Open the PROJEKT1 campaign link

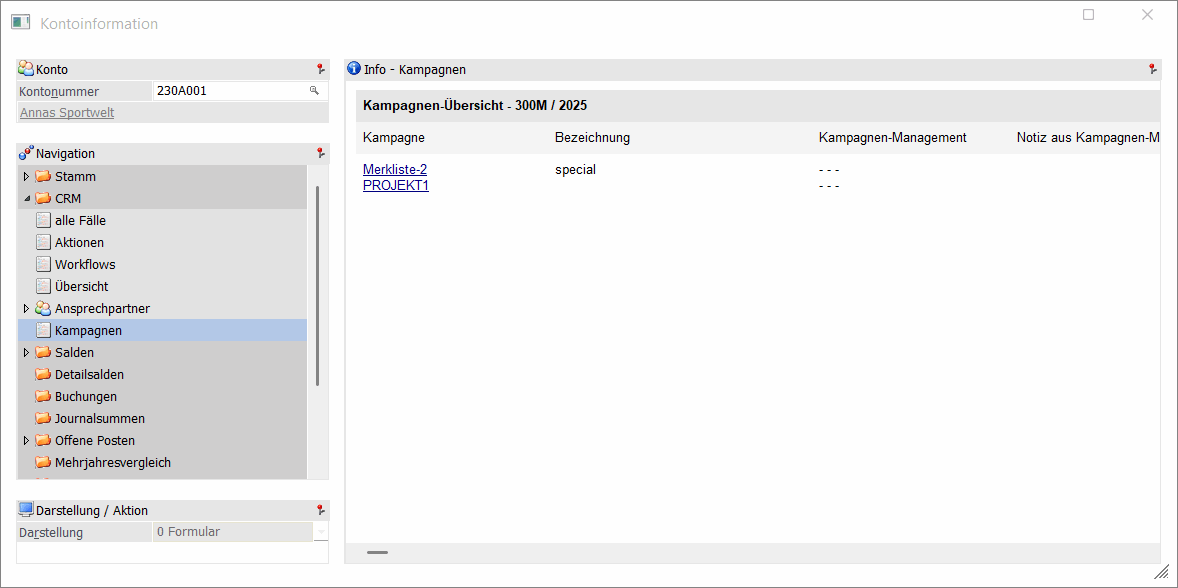click(x=396, y=185)
